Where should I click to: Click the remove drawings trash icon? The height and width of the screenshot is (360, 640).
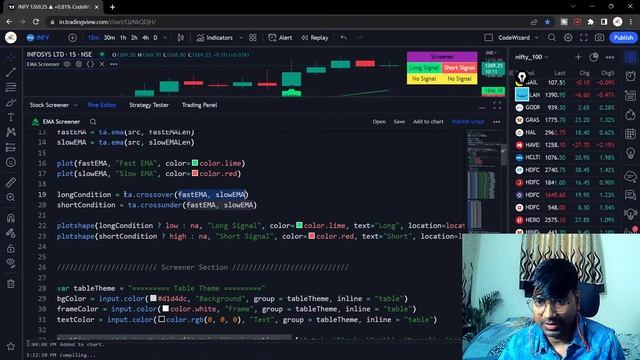click(x=11, y=283)
